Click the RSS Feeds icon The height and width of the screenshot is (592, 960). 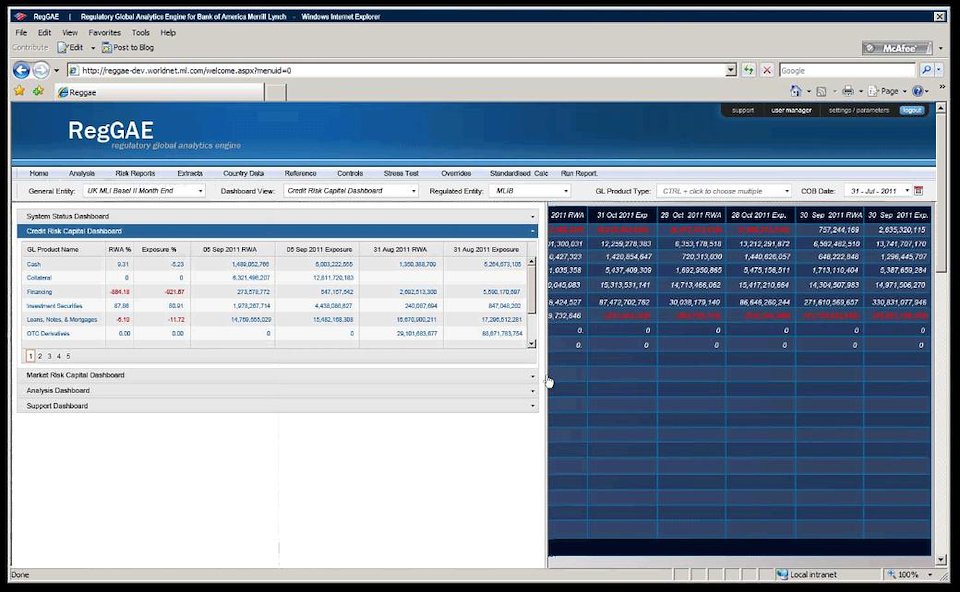click(822, 91)
